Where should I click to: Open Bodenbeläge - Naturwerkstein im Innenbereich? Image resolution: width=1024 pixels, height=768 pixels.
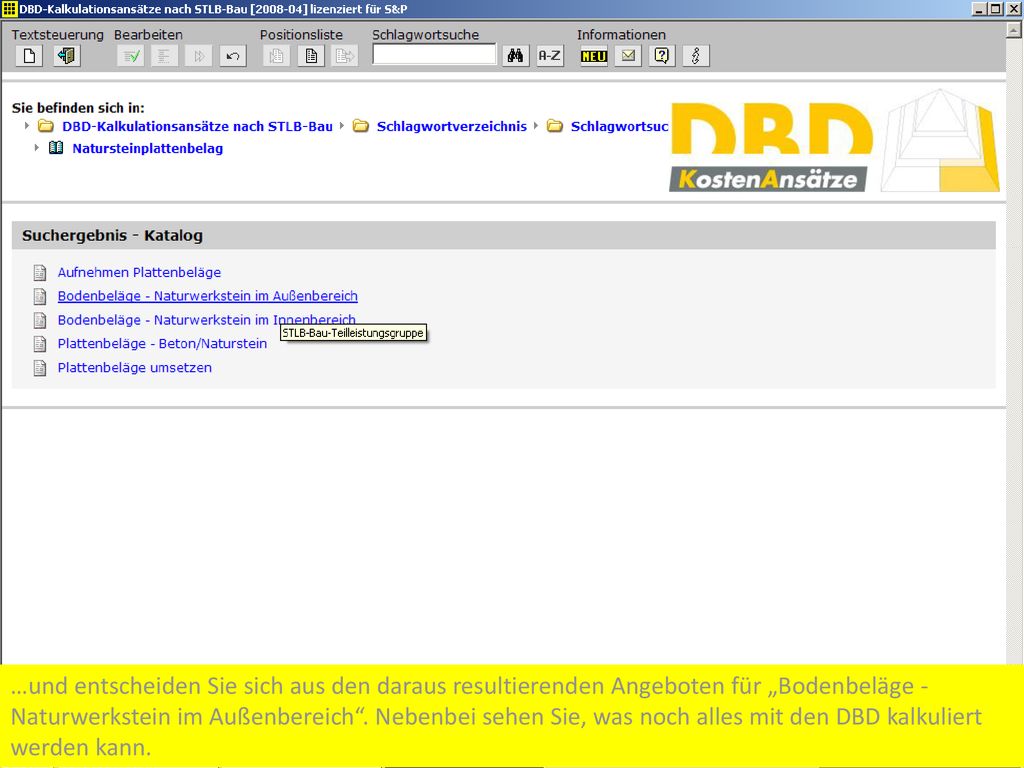coord(206,320)
